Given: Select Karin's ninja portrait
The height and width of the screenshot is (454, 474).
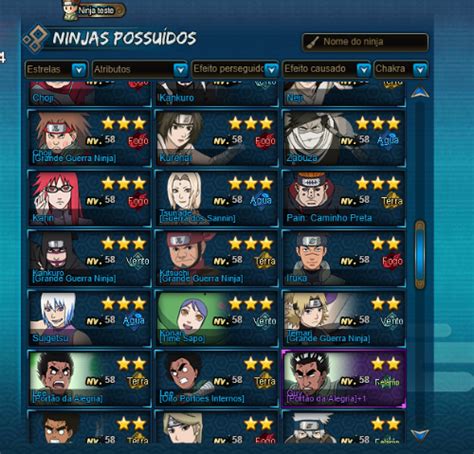Looking at the screenshot, I should pos(56,198).
